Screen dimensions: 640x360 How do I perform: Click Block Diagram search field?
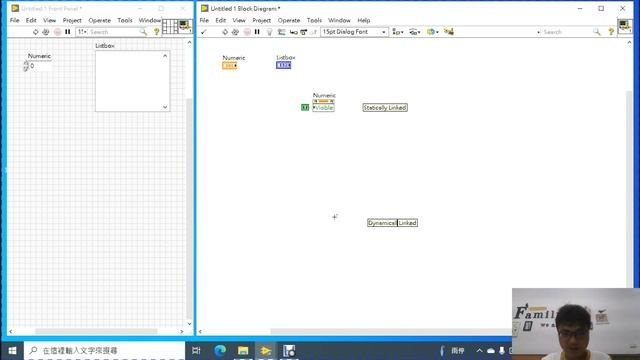click(567, 32)
